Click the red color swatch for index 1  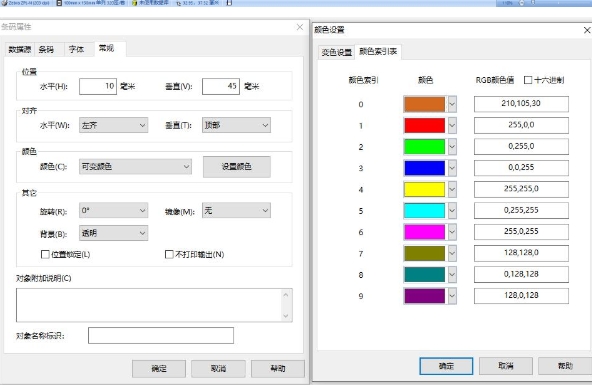pos(424,126)
